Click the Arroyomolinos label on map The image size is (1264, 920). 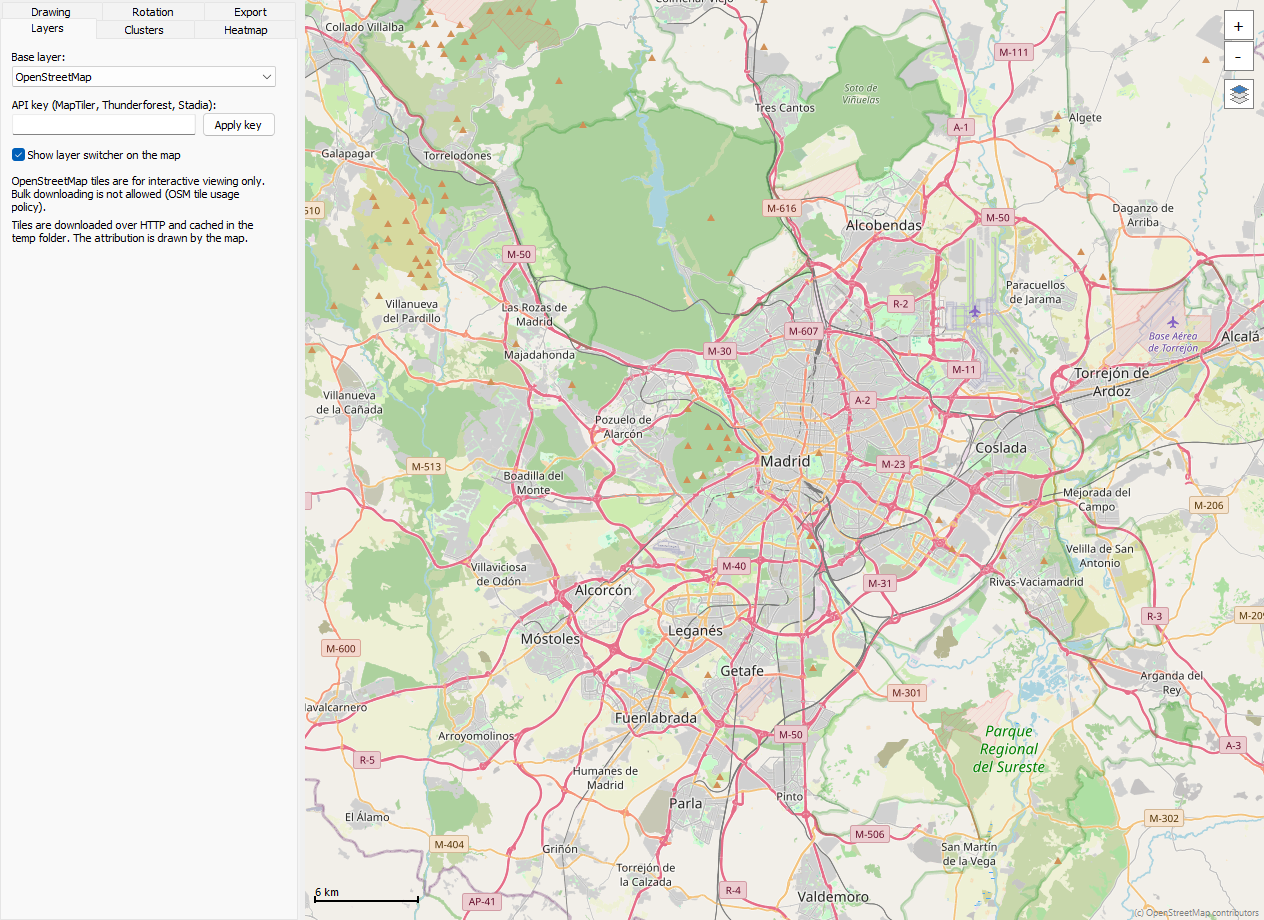click(x=476, y=736)
